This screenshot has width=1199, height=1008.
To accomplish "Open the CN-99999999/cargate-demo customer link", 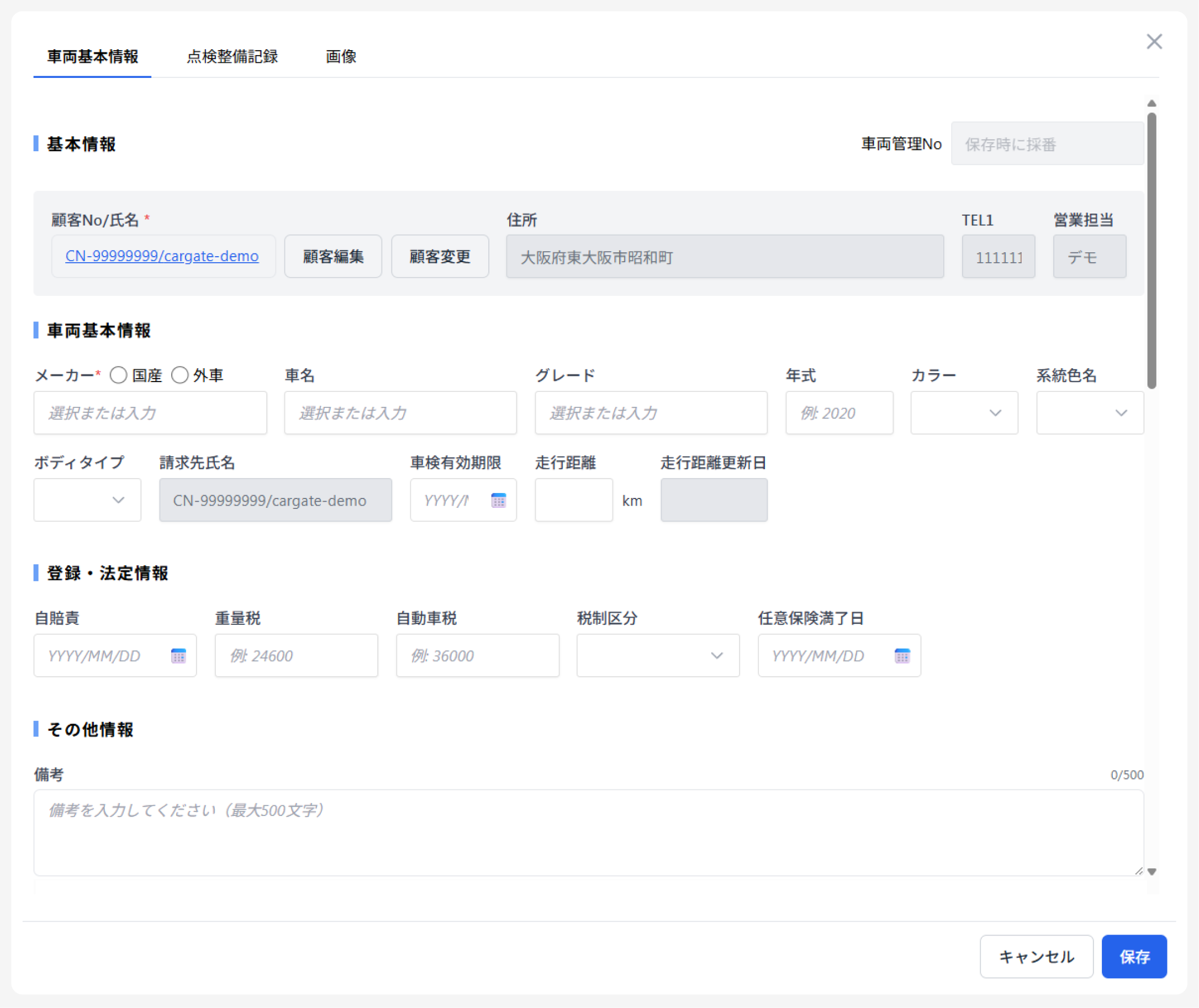I will click(x=162, y=256).
